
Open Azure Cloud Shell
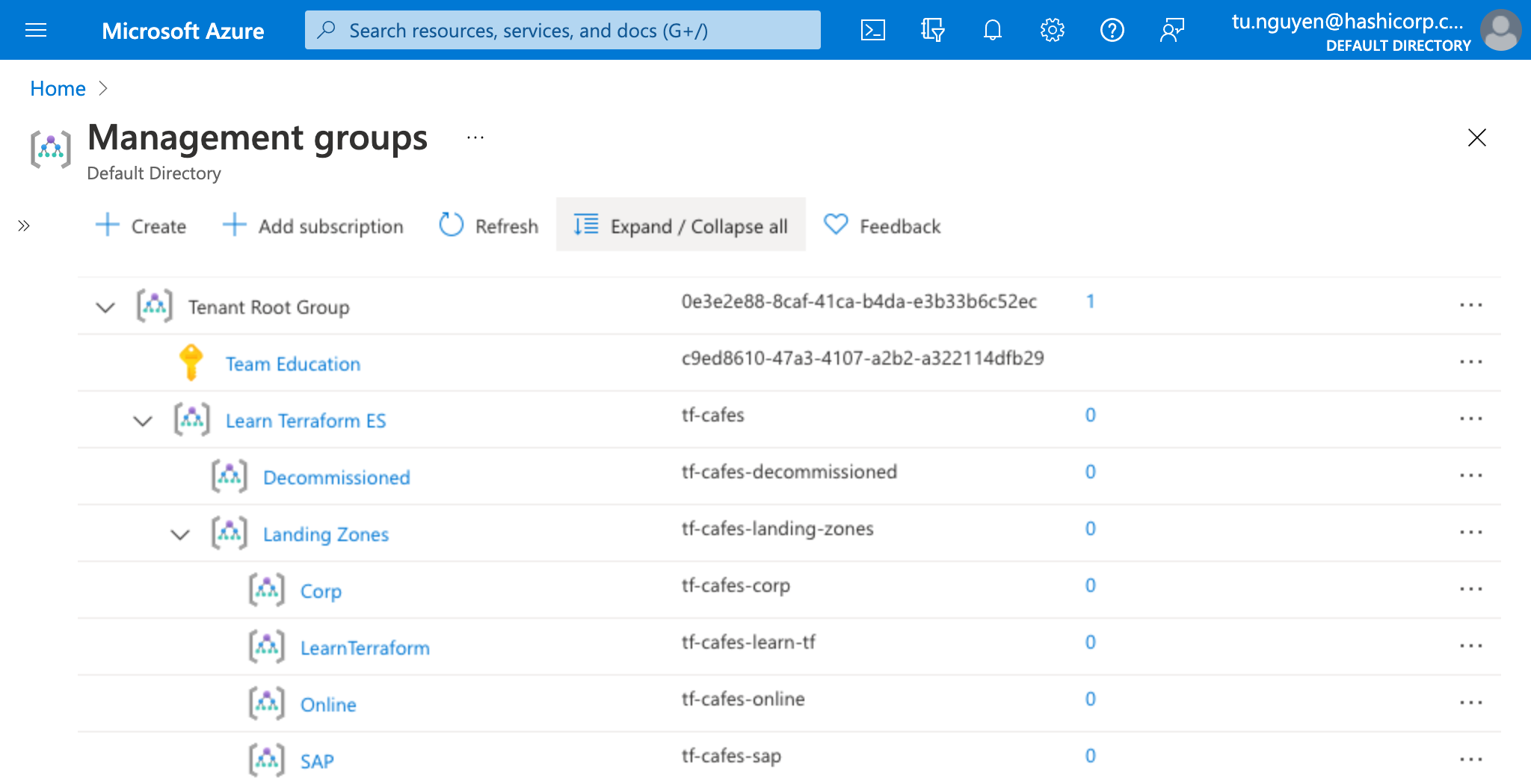(872, 30)
